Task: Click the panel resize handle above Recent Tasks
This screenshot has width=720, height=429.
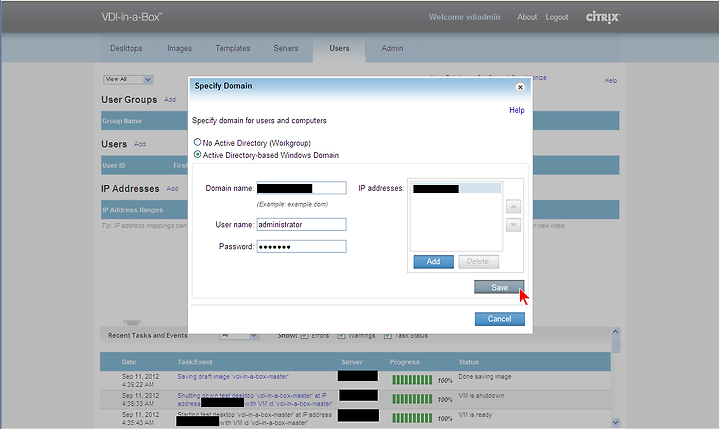Action: click(132, 323)
